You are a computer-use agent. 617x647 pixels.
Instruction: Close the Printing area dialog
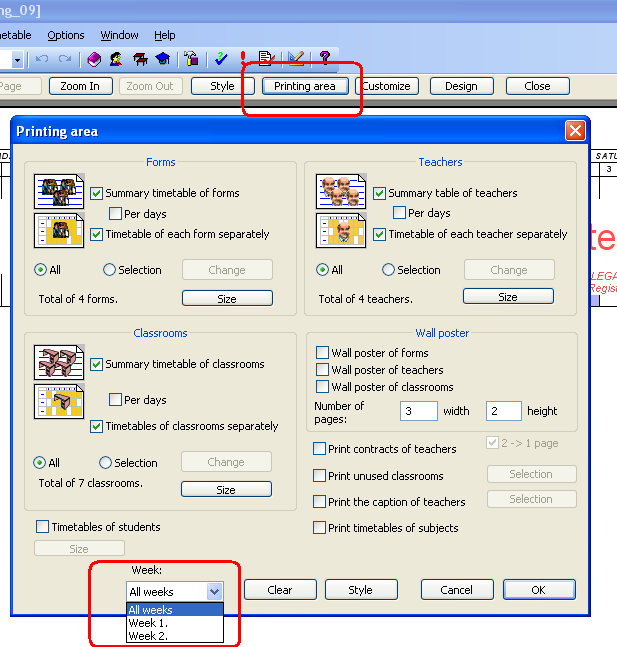click(575, 131)
